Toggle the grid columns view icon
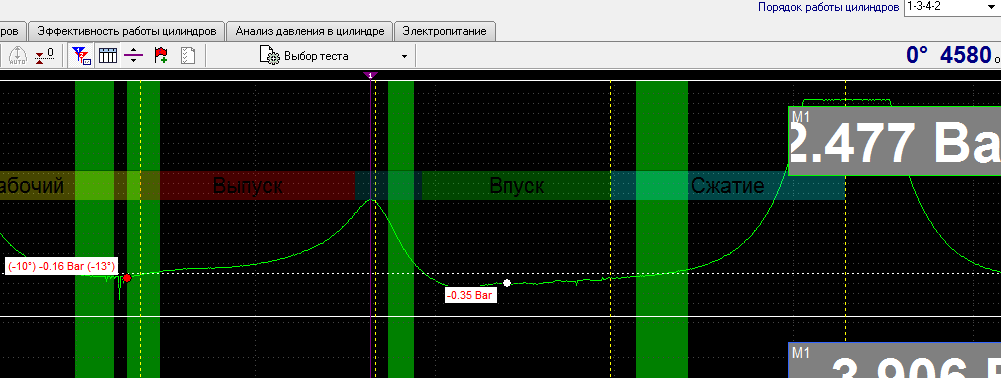1001x378 pixels. coord(108,56)
